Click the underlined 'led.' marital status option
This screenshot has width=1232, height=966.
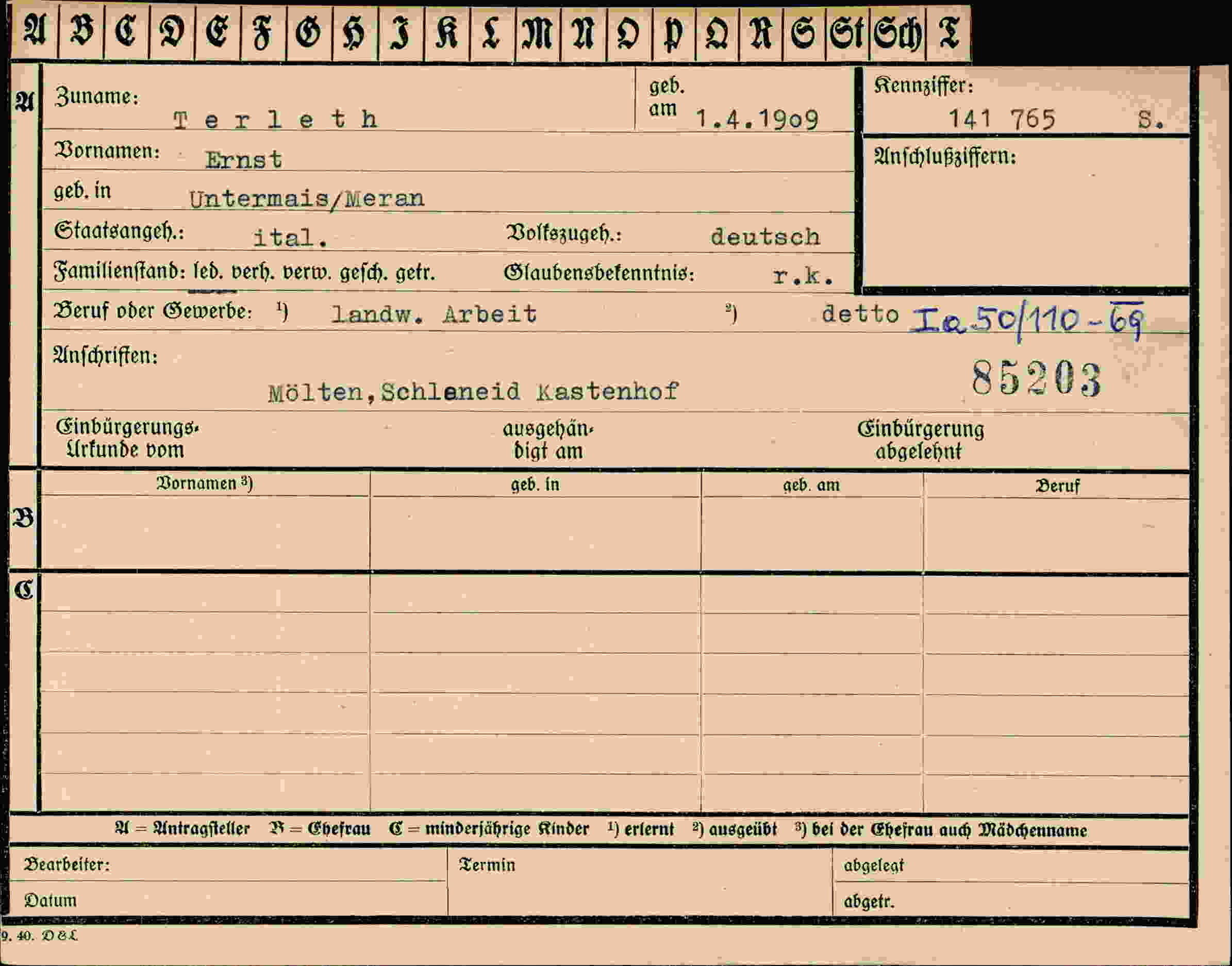click(x=209, y=273)
